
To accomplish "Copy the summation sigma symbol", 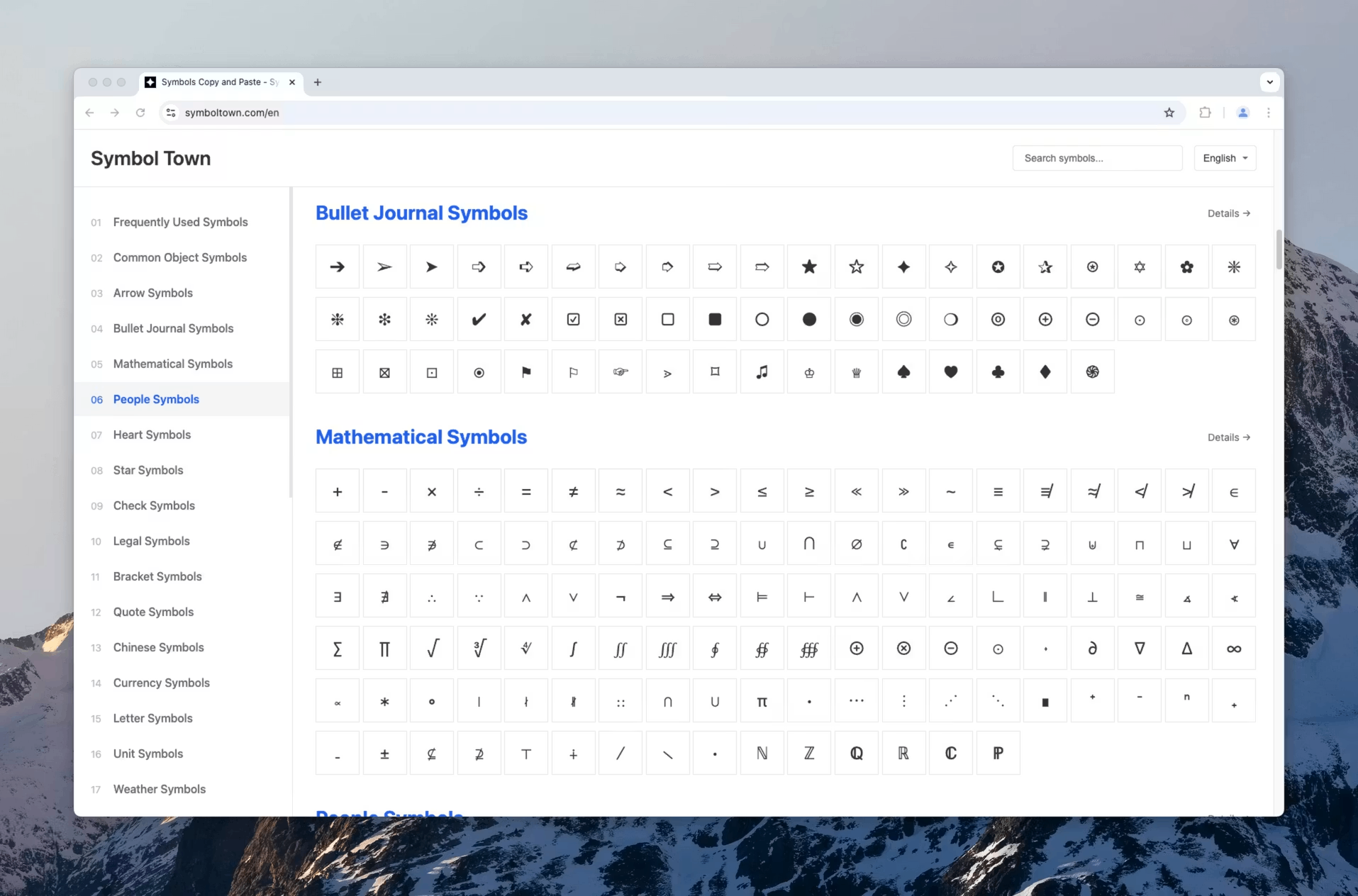I will click(338, 648).
